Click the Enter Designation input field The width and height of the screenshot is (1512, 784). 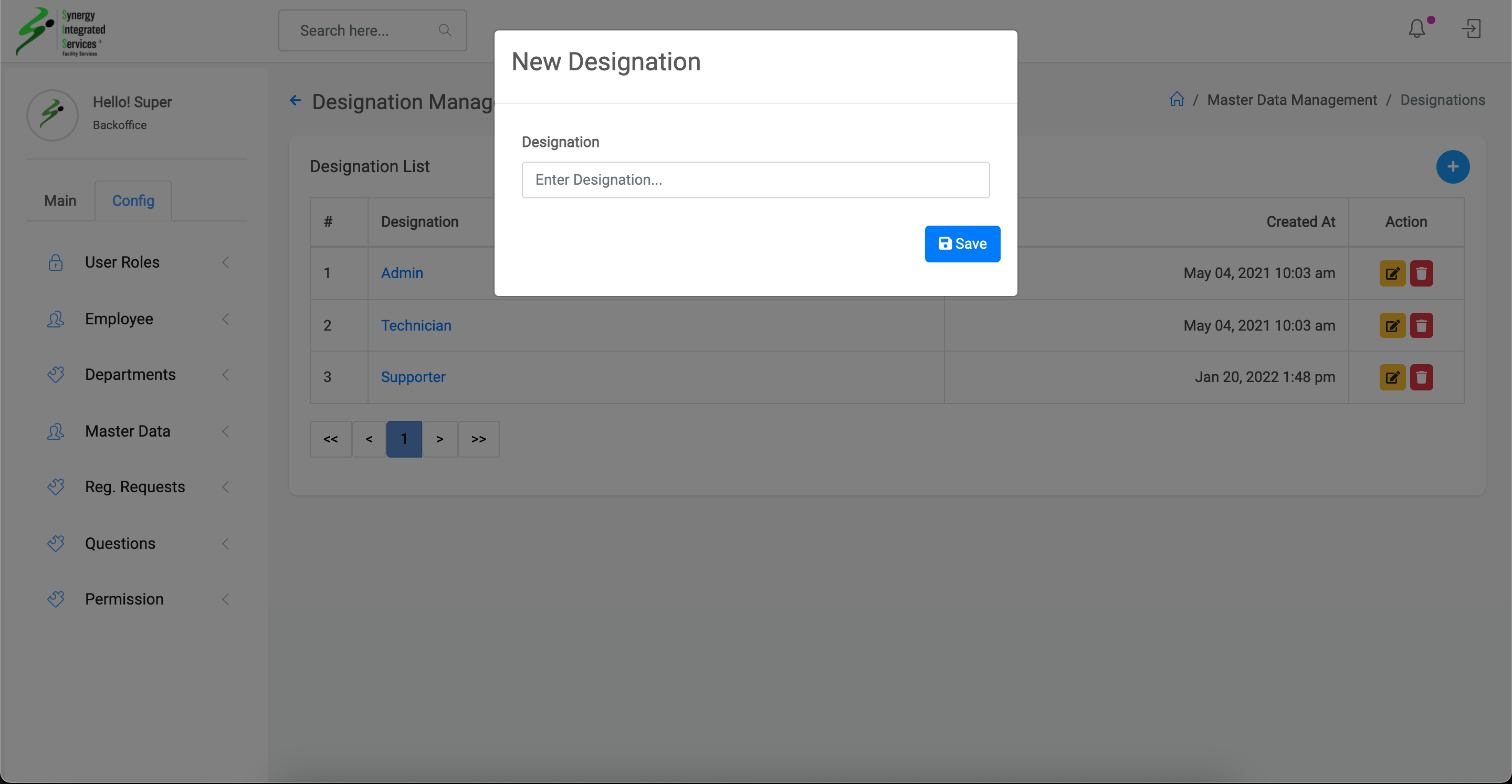click(755, 180)
